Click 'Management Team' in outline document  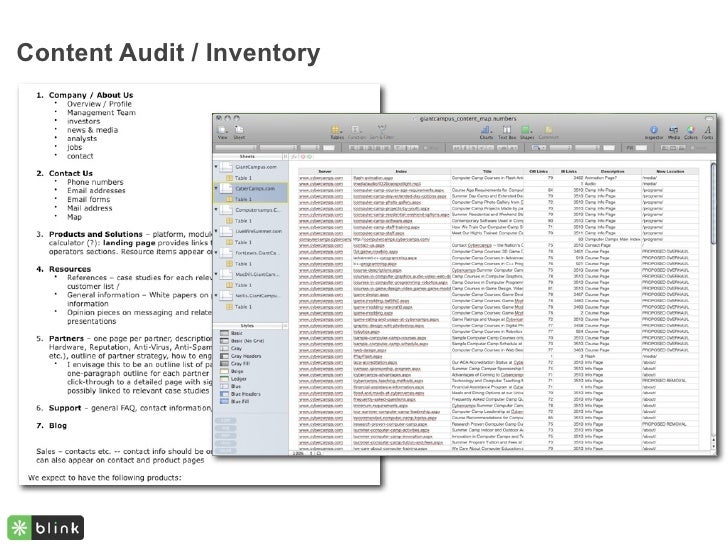click(x=101, y=112)
